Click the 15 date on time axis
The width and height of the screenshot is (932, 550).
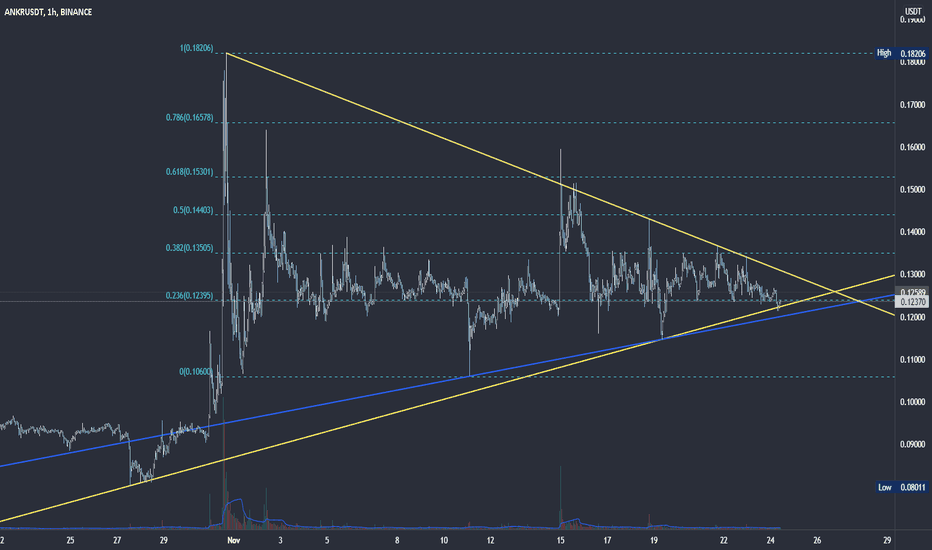[561, 540]
